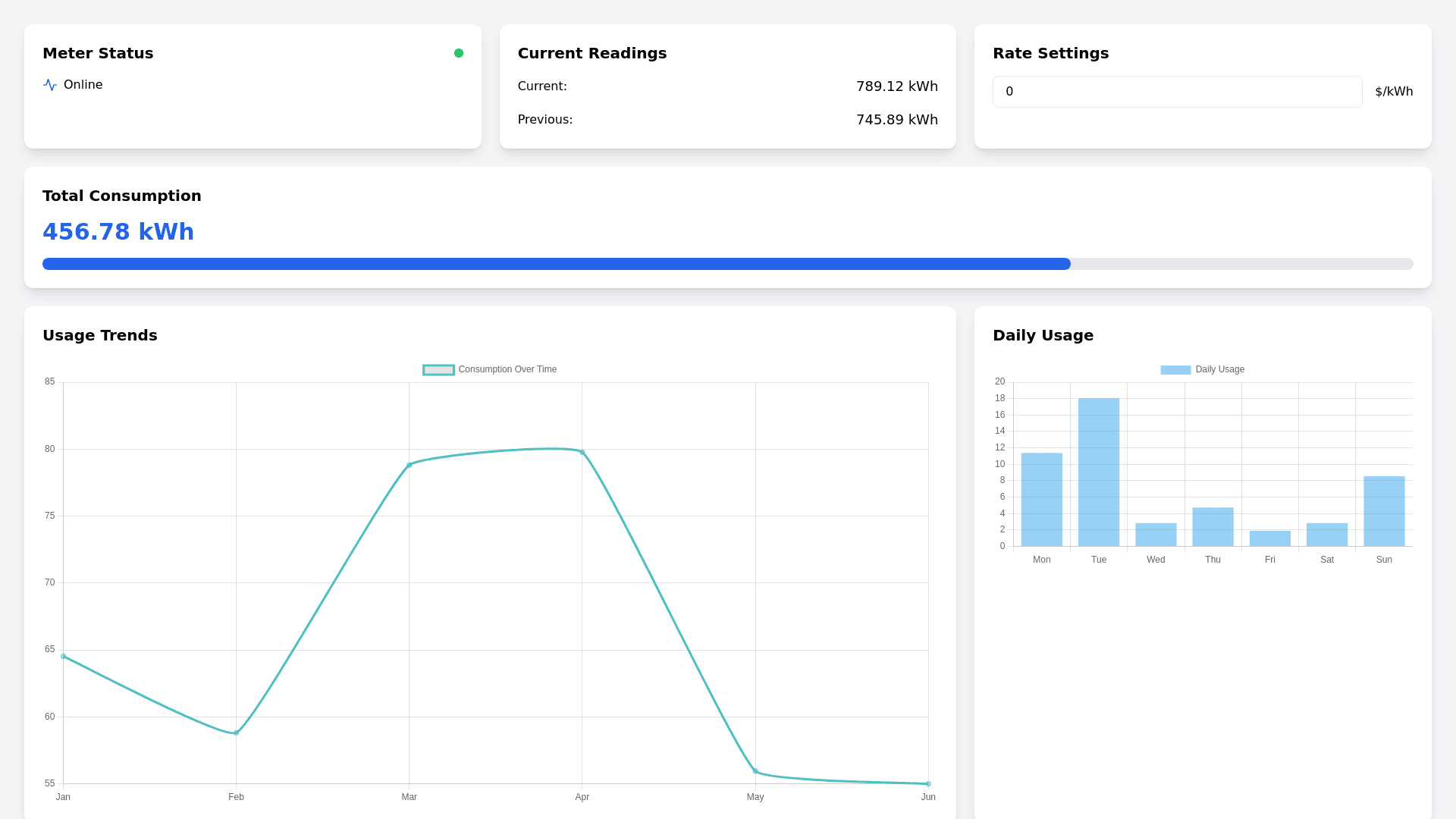The width and height of the screenshot is (1456, 819).
Task: Click the Sunday usage bar
Action: (x=1383, y=510)
